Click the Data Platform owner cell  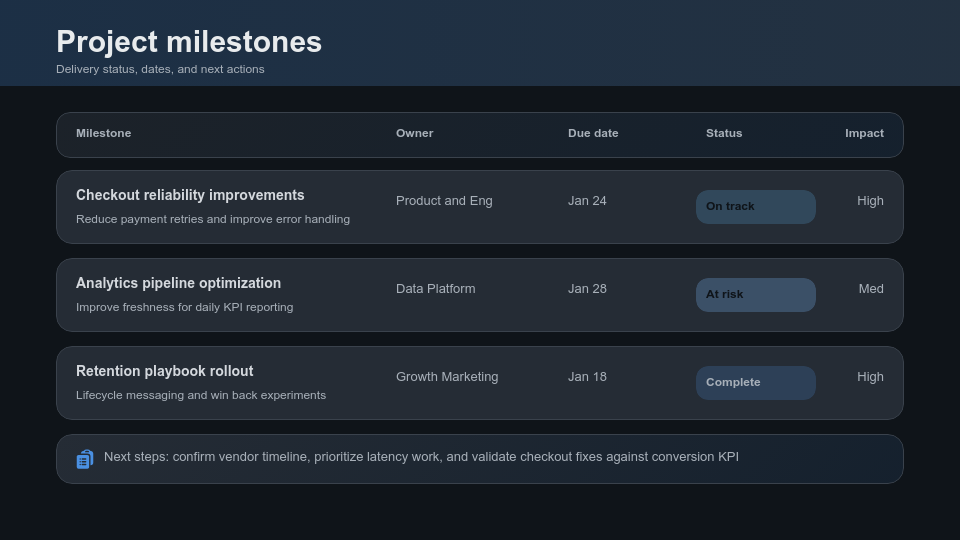(x=435, y=289)
